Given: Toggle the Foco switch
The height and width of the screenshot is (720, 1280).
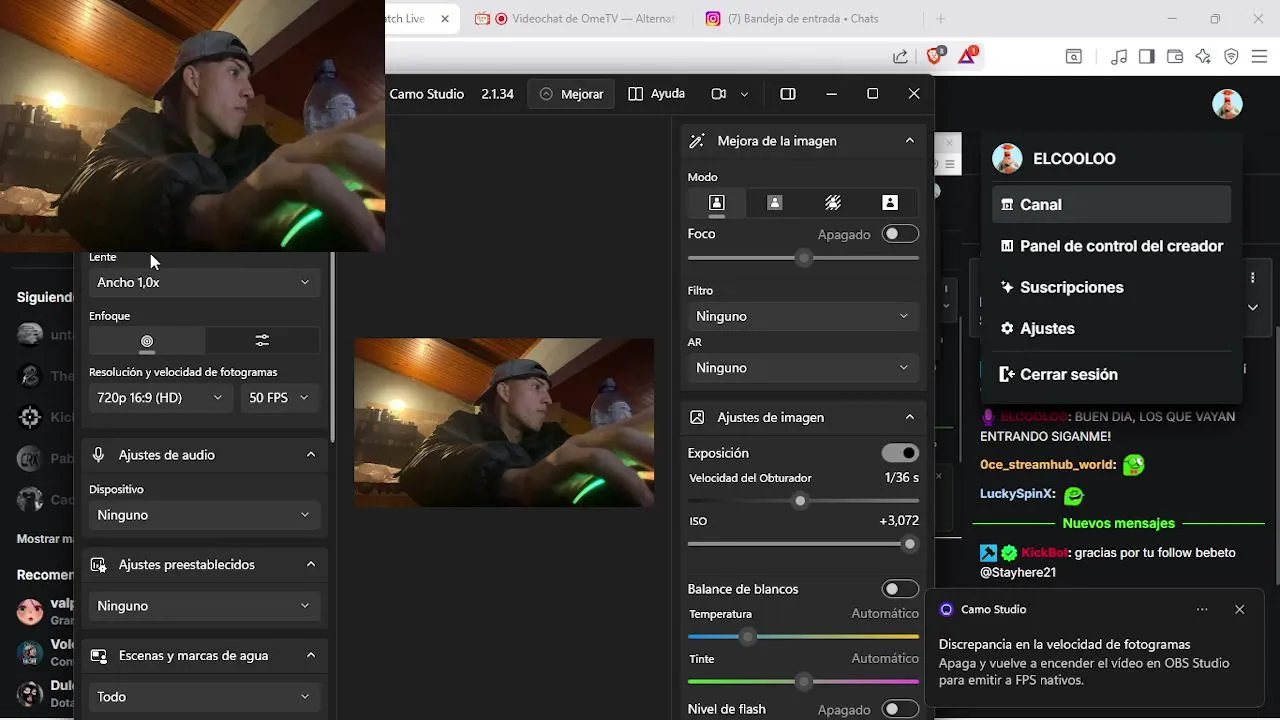Looking at the screenshot, I should click(900, 234).
